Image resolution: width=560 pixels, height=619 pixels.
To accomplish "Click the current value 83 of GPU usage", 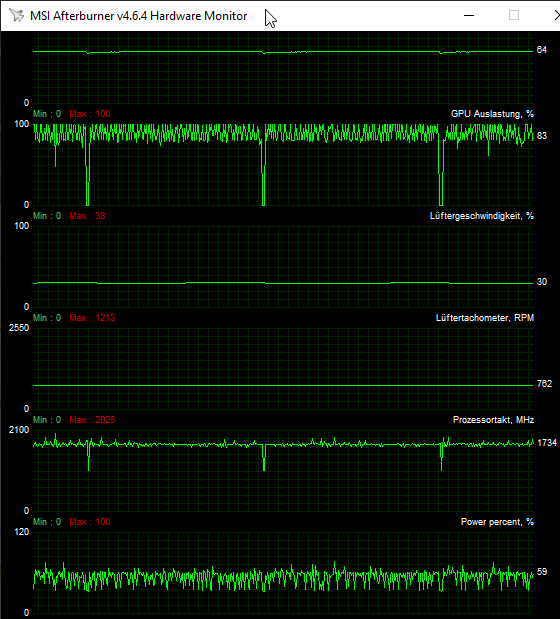I will pyautogui.click(x=542, y=136).
